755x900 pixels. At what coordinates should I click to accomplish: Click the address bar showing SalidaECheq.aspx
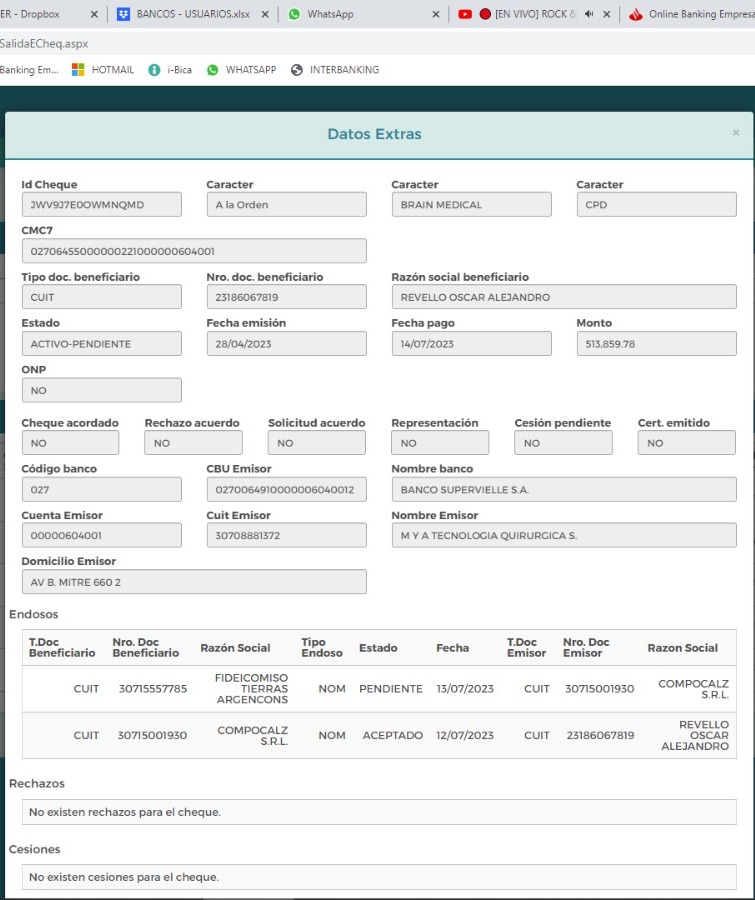pos(377,44)
